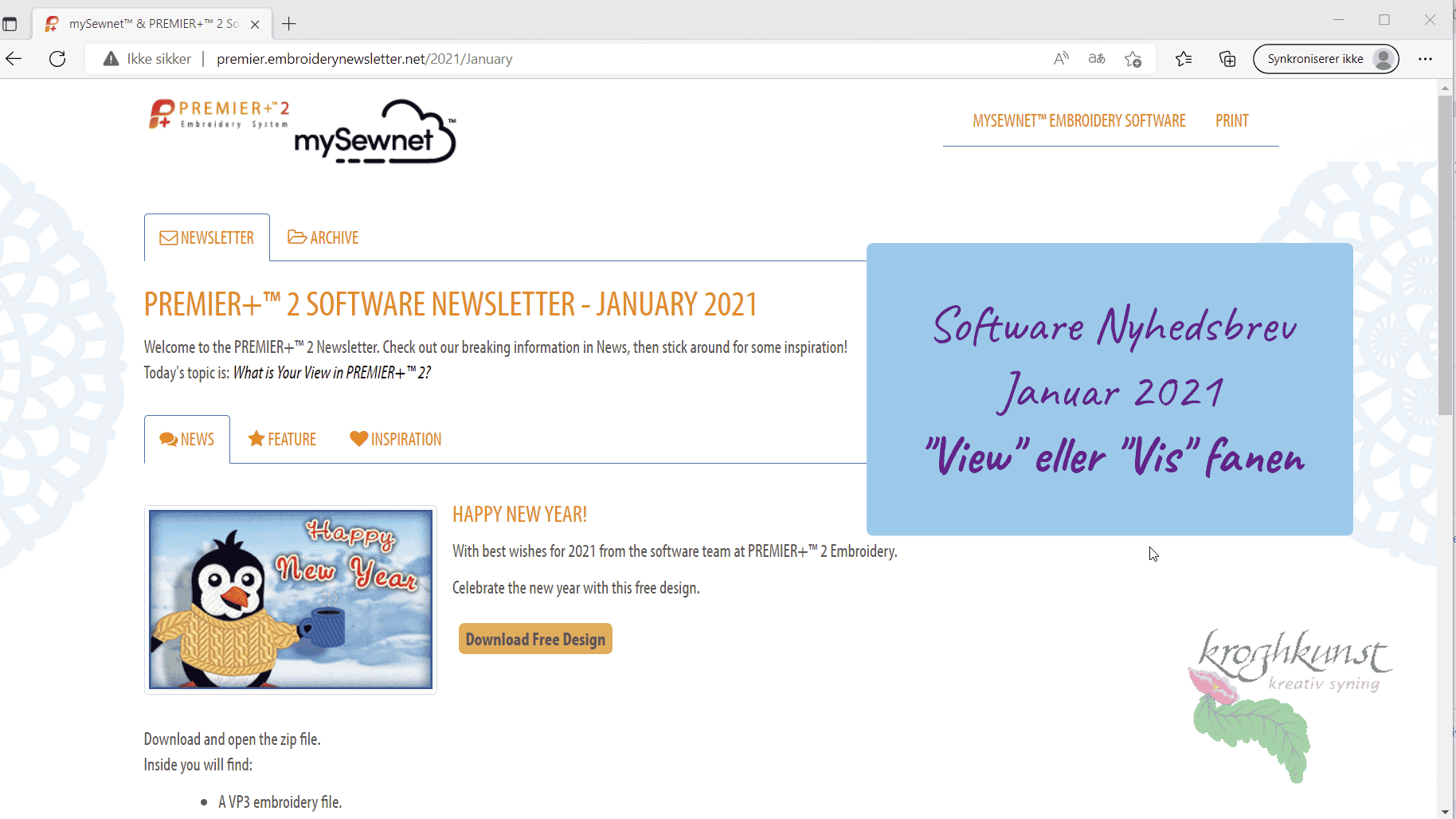
Task: Click the translate page icon
Action: 1097,59
